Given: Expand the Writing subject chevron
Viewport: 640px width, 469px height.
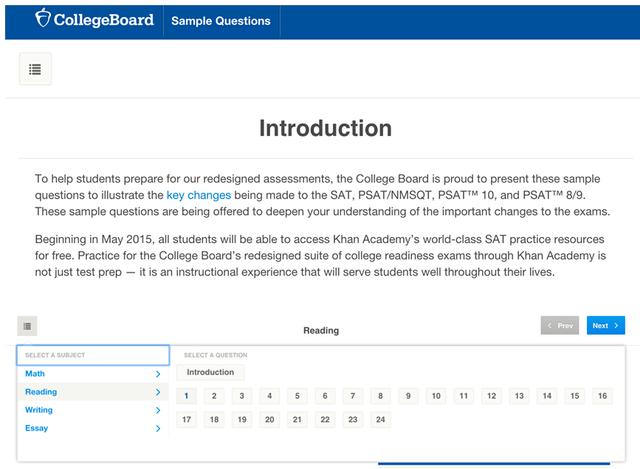Looking at the screenshot, I should click(x=158, y=410).
